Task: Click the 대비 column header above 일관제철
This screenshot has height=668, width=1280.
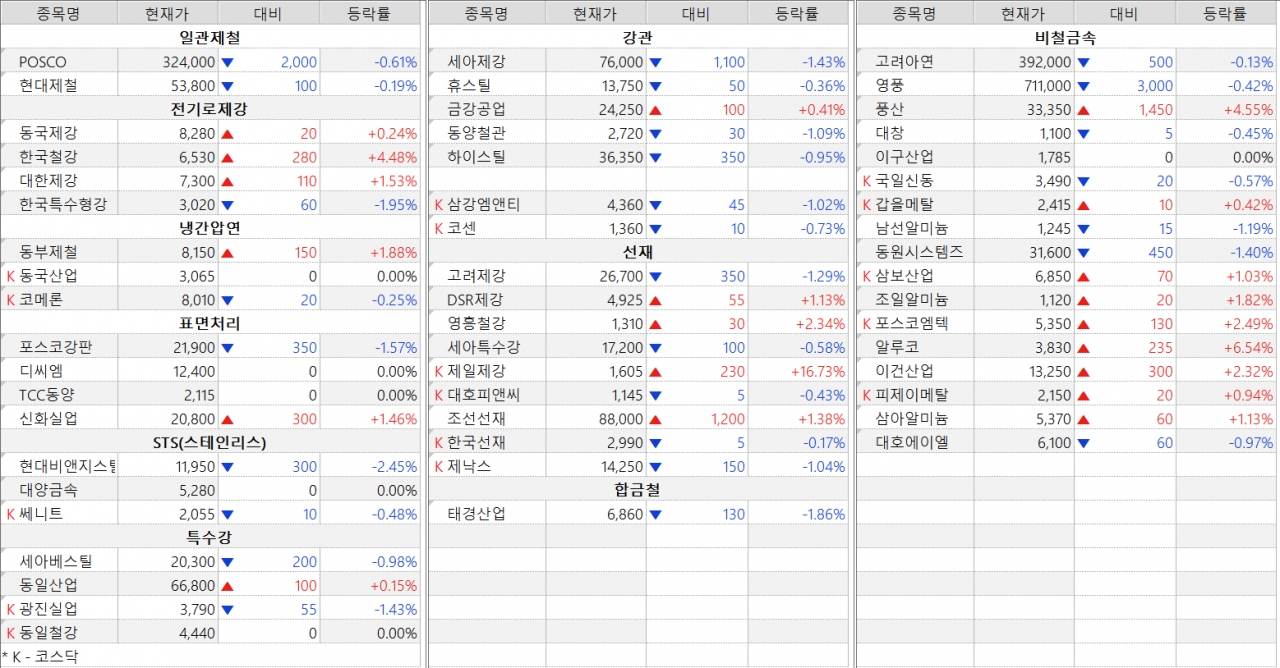Action: [x=267, y=13]
